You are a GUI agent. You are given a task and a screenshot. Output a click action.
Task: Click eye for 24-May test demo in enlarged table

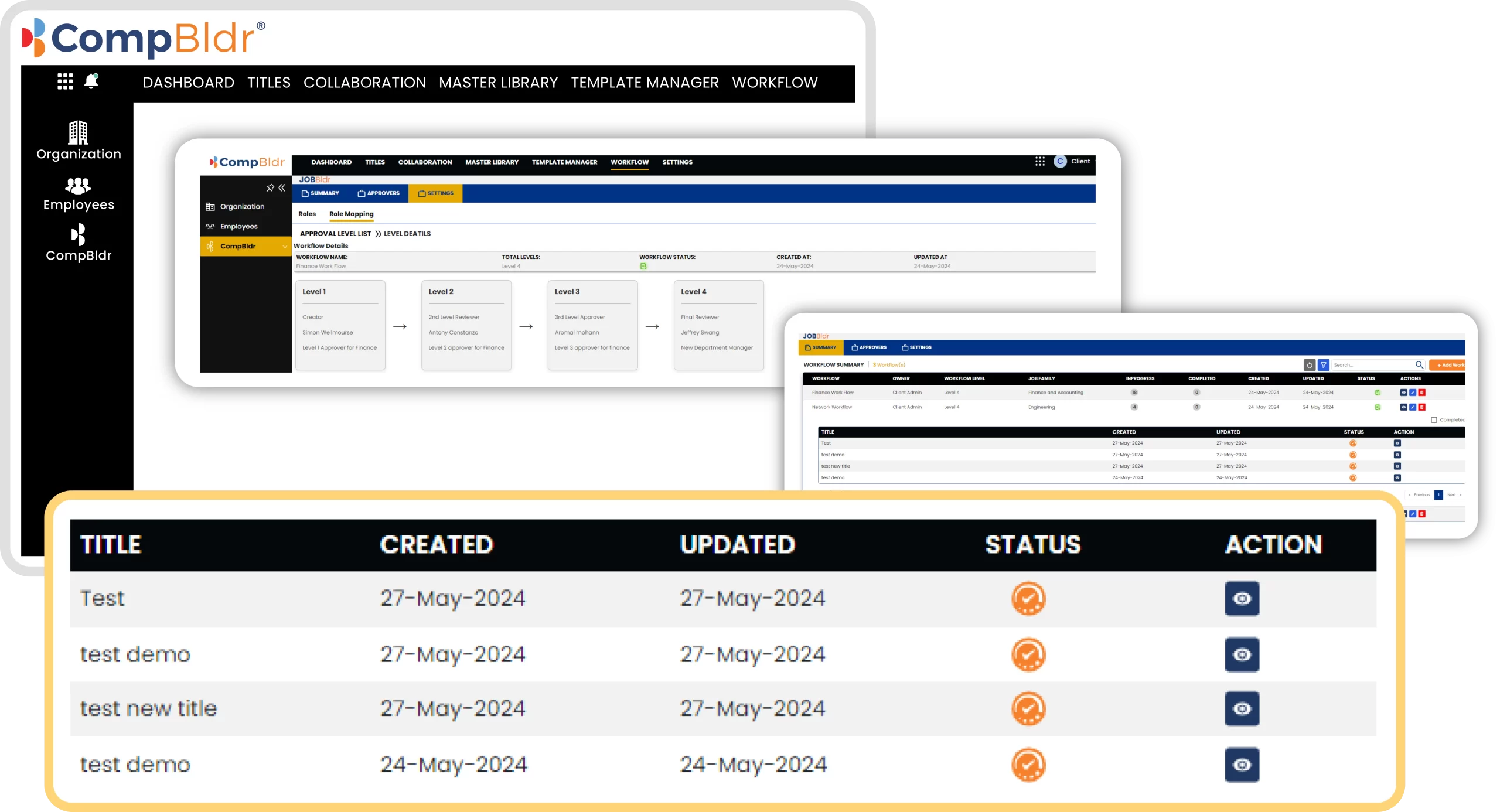(1242, 765)
